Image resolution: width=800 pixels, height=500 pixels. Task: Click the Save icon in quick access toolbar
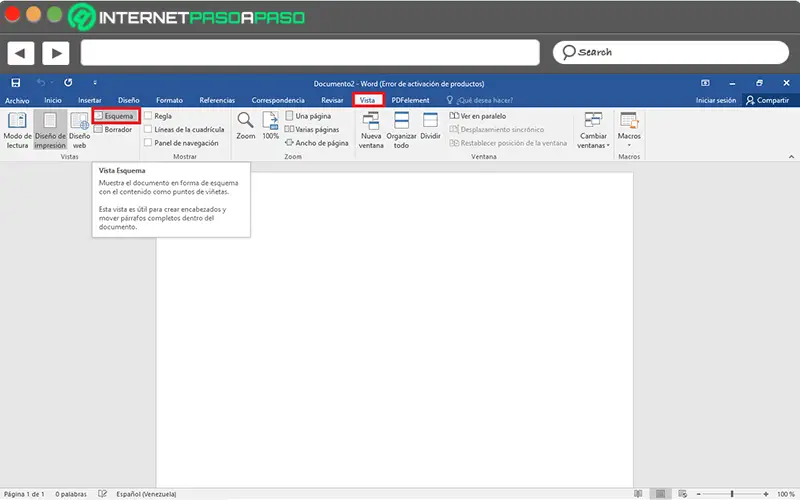coord(16,83)
